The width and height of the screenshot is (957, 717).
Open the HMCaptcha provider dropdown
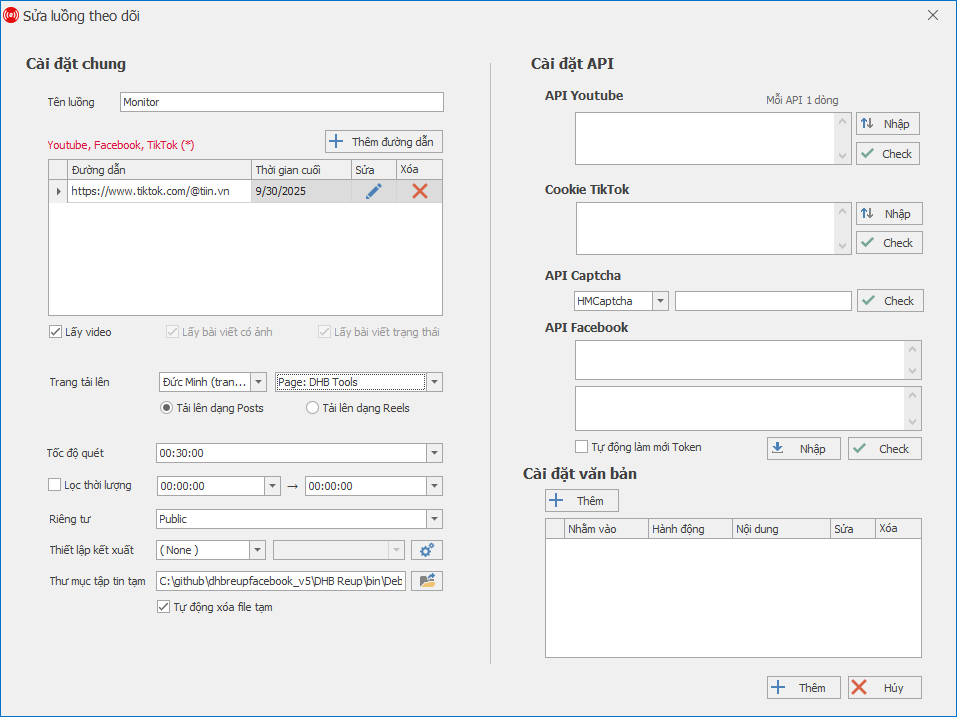[660, 301]
